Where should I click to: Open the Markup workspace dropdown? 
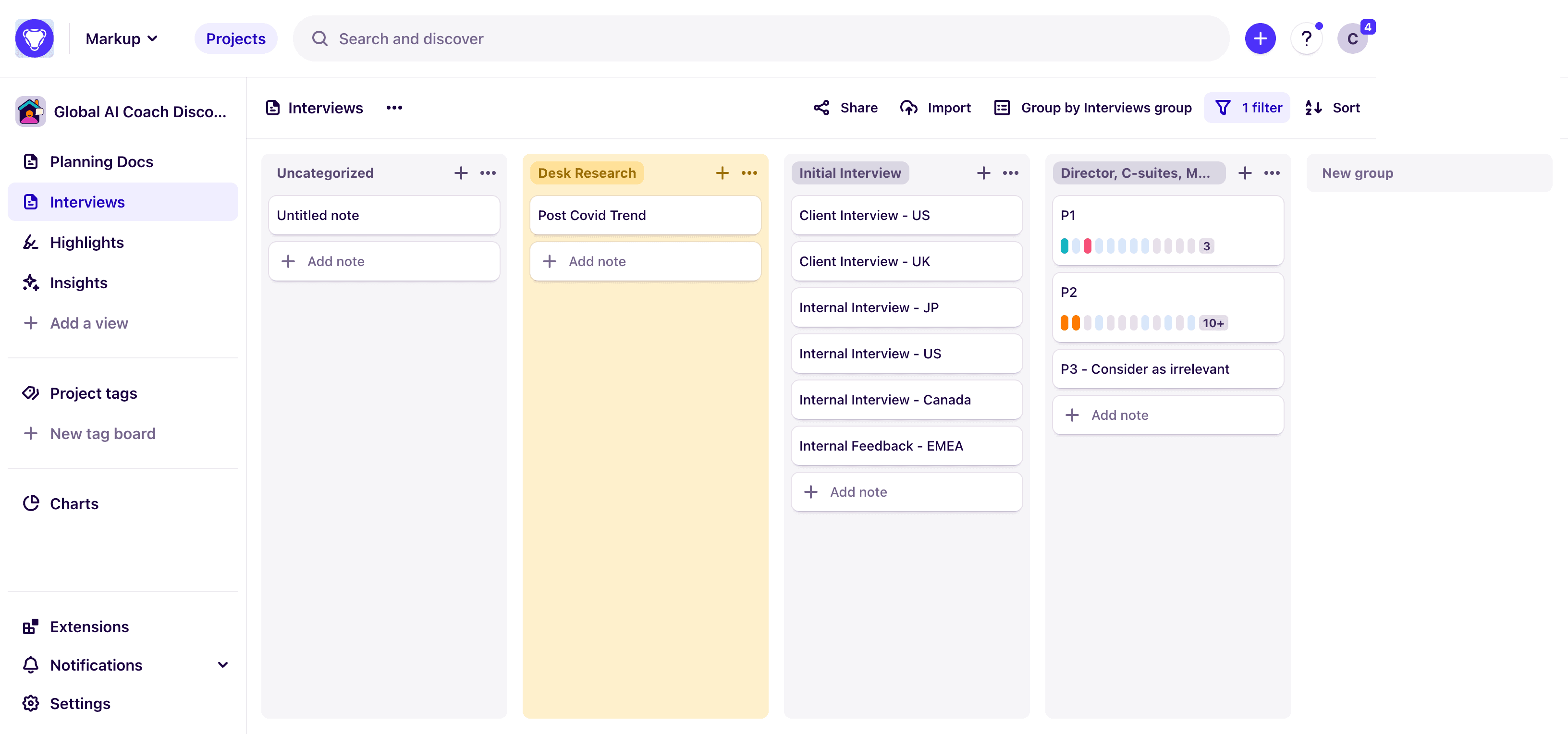click(121, 39)
